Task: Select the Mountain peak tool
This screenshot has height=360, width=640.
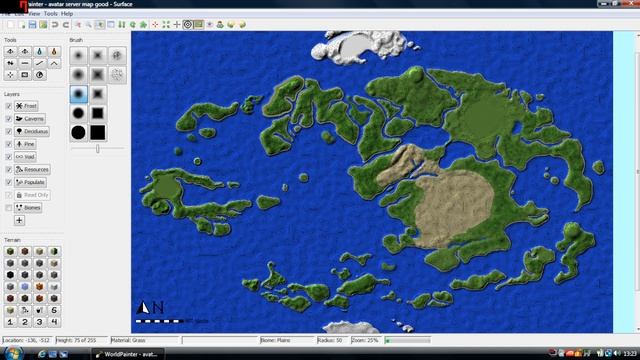Action: (x=54, y=63)
